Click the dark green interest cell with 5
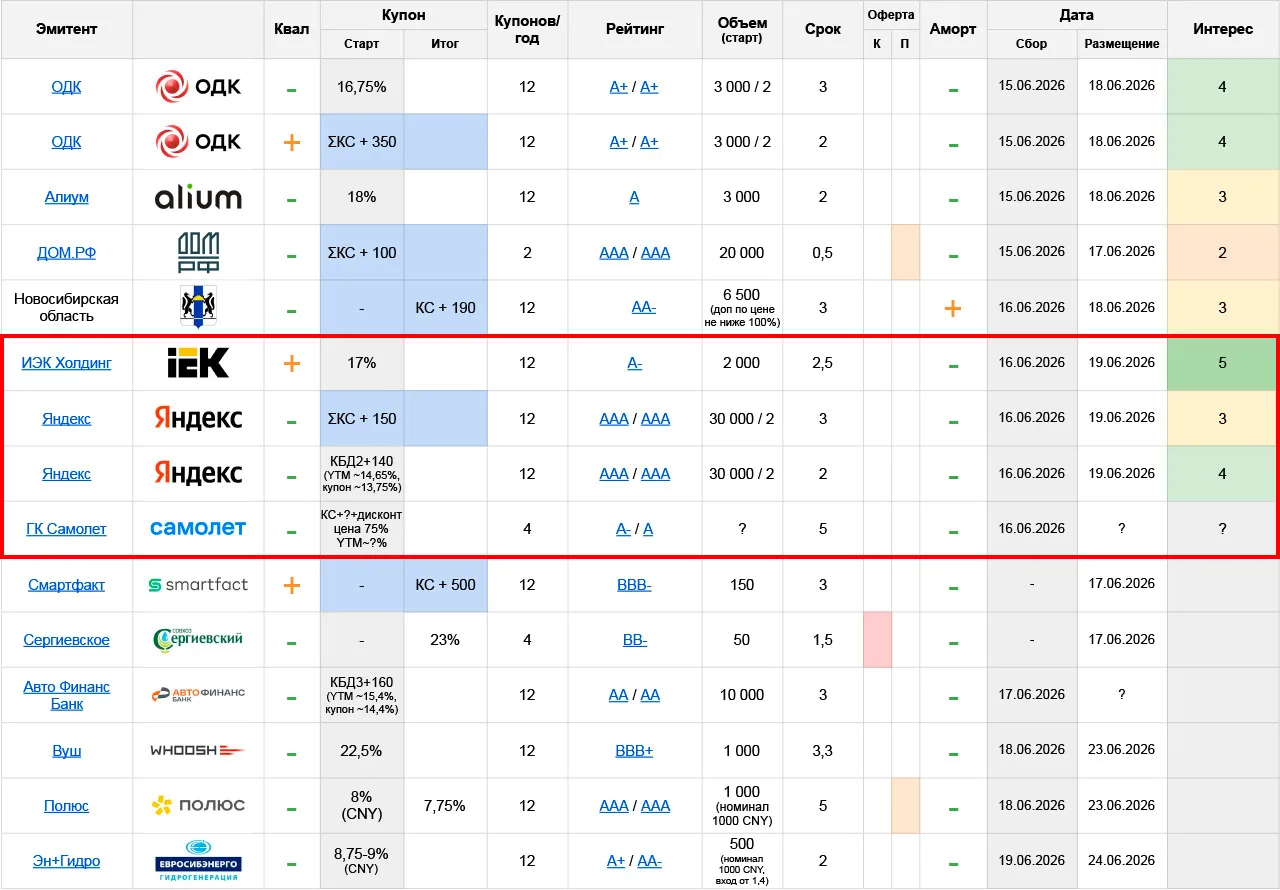Viewport: 1280px width, 890px height. click(1222, 363)
